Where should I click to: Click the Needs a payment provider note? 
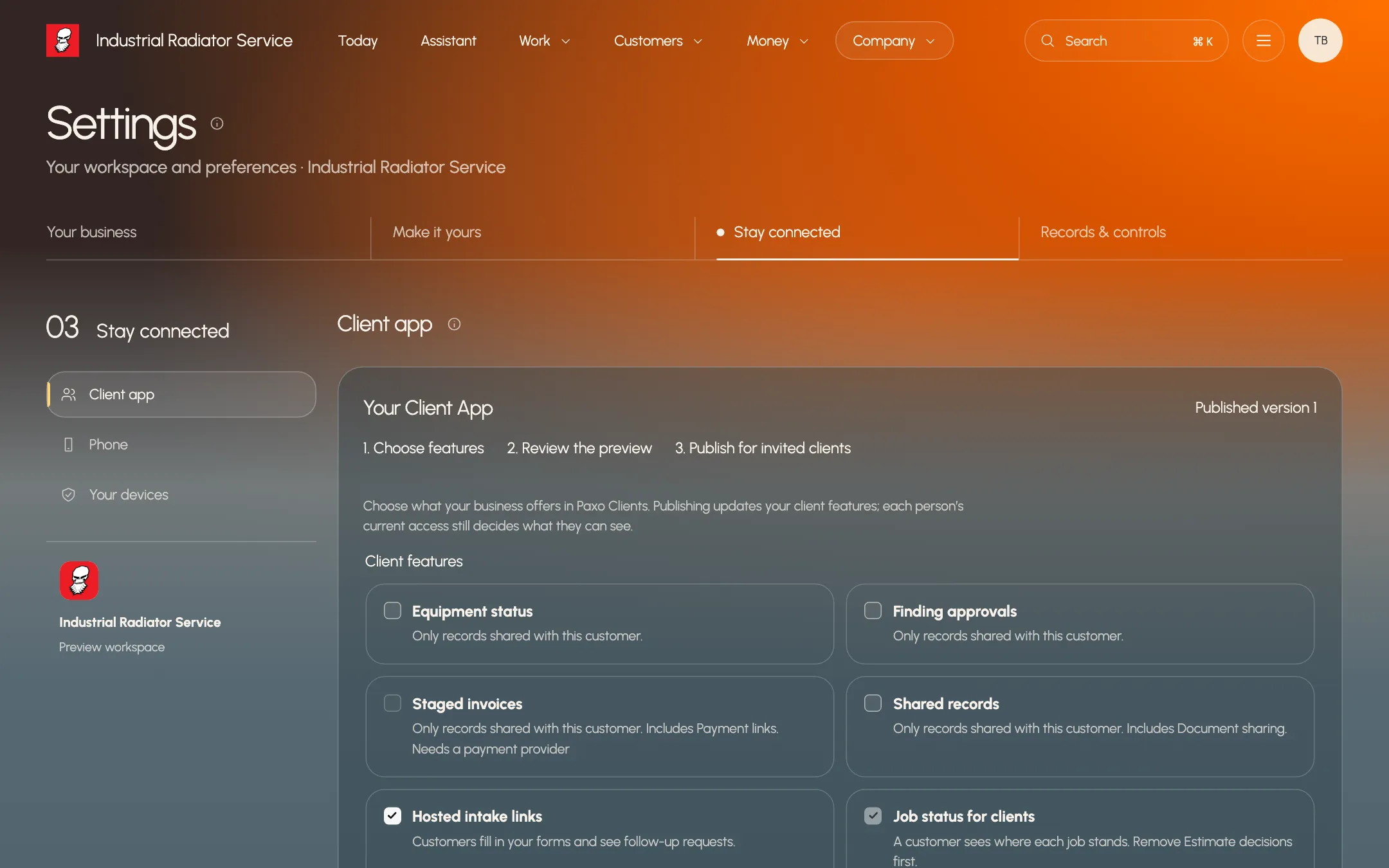(491, 749)
